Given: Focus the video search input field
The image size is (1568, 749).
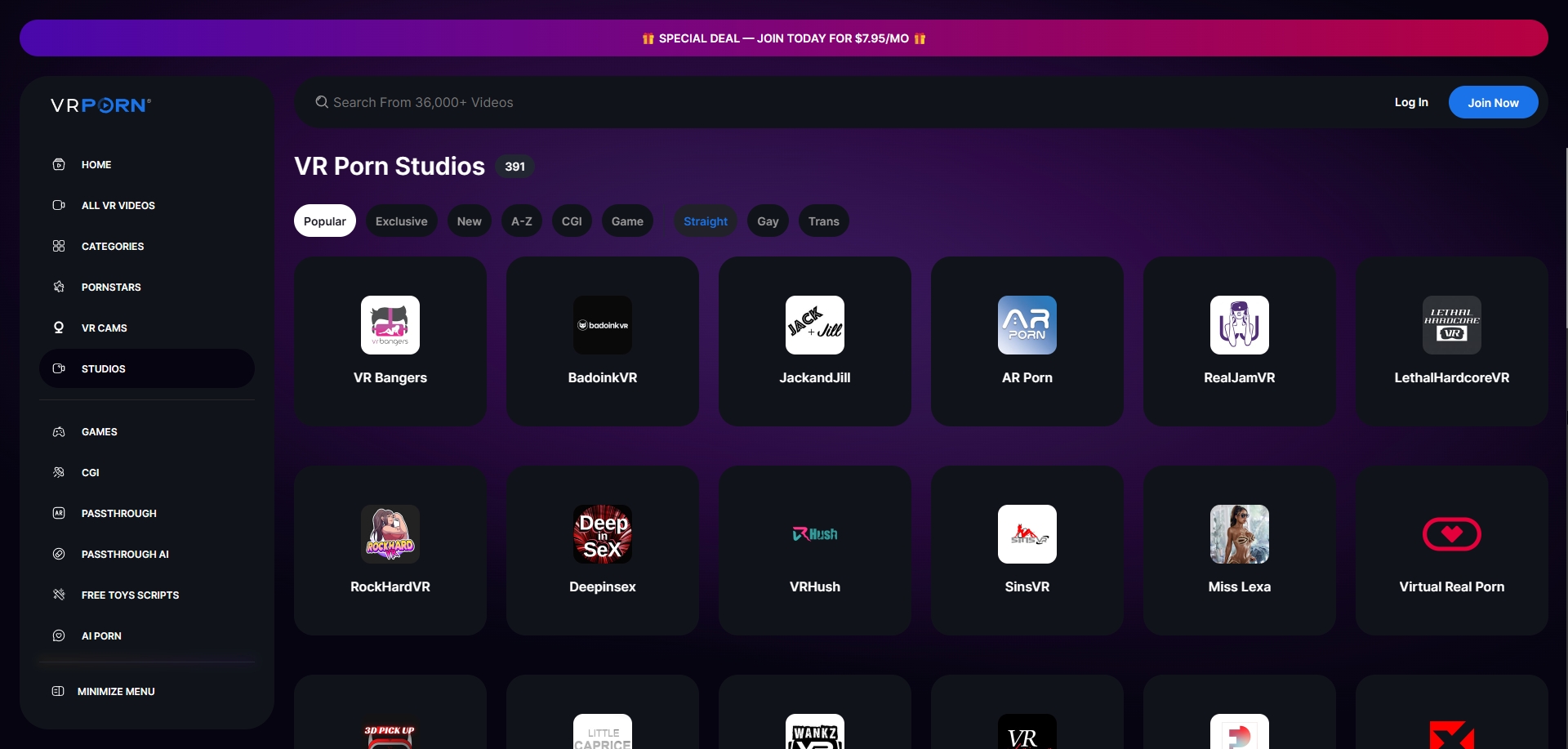Looking at the screenshot, I should [x=735, y=102].
